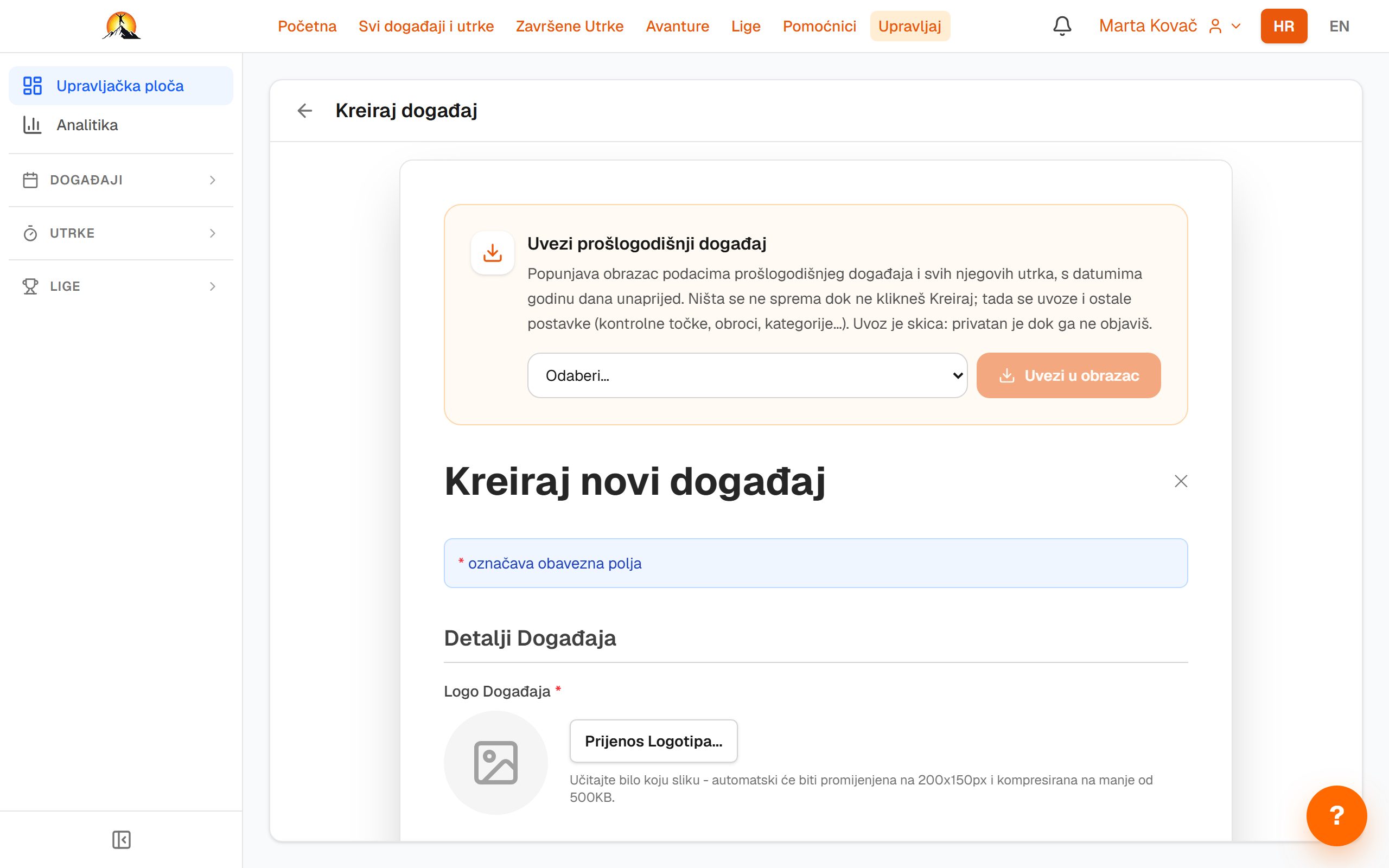Open the orange help question mark
Image resolution: width=1389 pixels, height=868 pixels.
pos(1336,815)
